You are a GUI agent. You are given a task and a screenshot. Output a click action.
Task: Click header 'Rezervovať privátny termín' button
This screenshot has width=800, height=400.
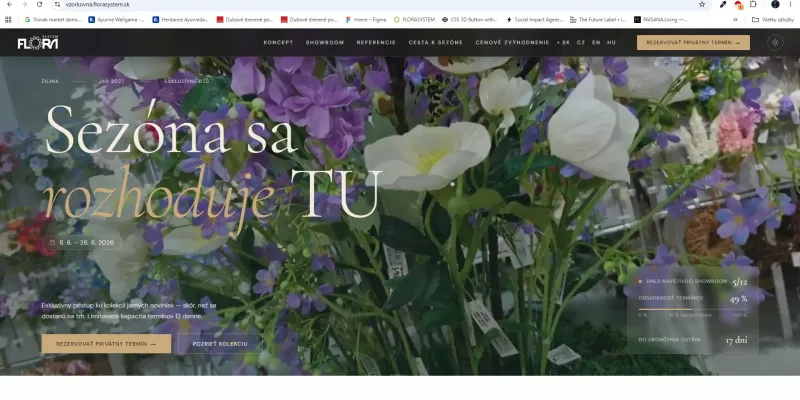pos(693,42)
